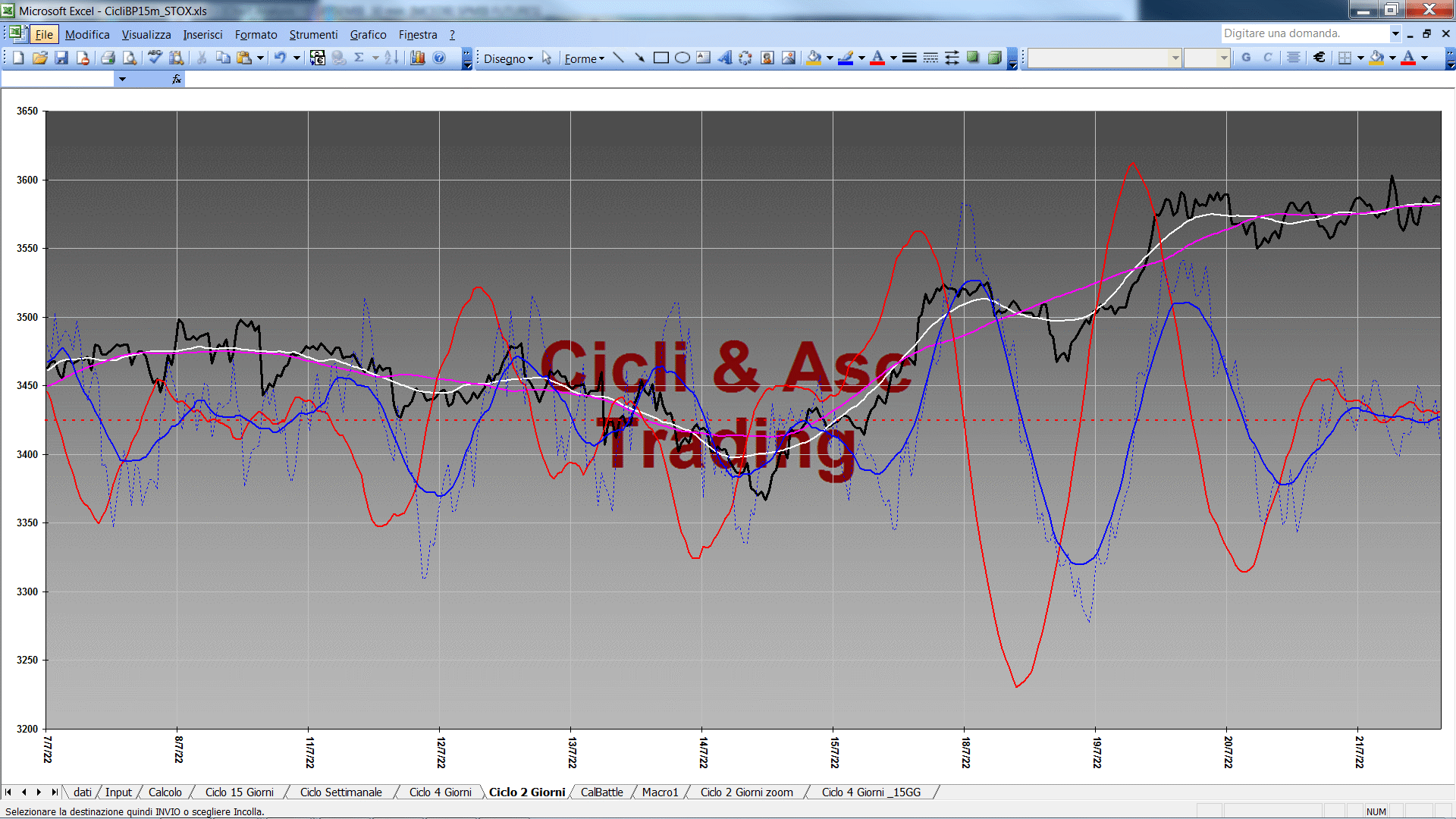
Task: Open the Grafico menu
Action: tap(368, 35)
